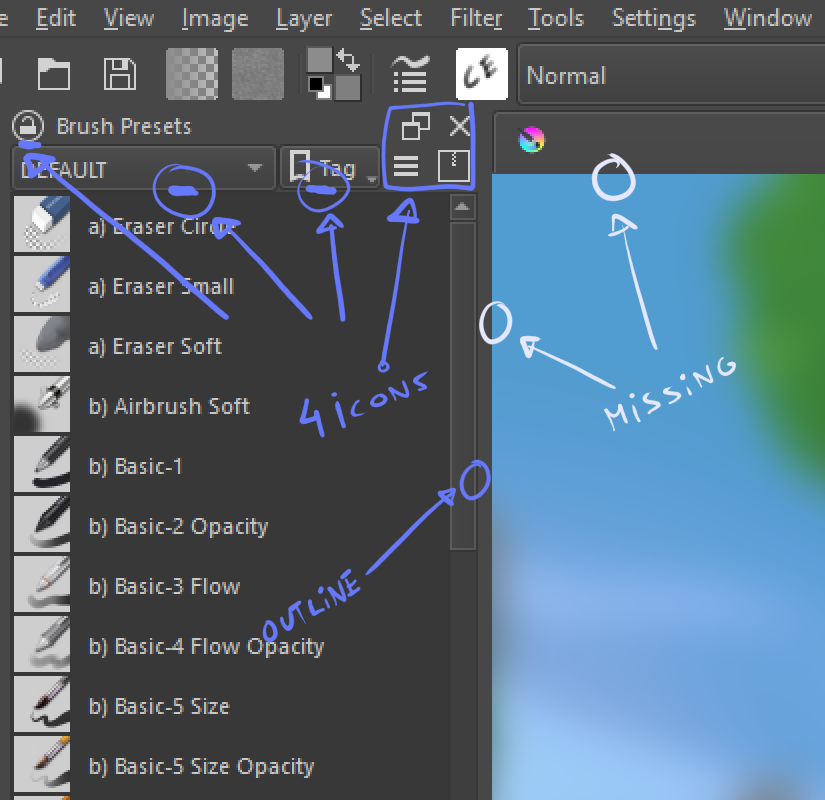Open the Image menu
Screen dimensions: 825x800
[x=215, y=19]
